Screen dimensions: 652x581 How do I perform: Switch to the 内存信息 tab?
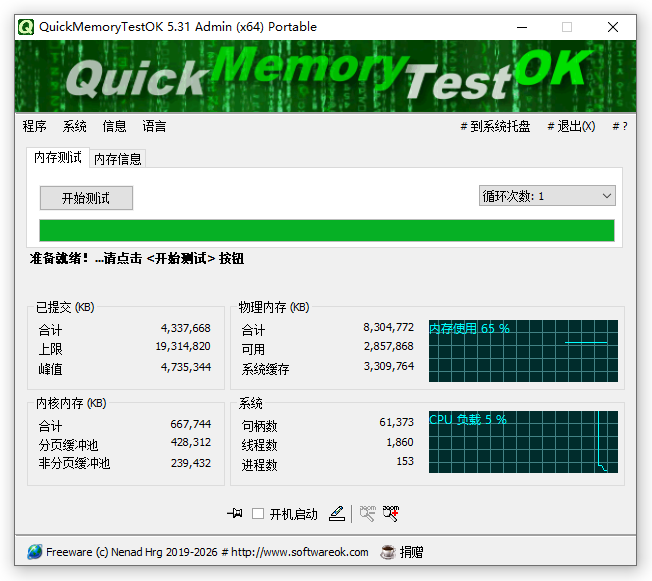(x=118, y=158)
